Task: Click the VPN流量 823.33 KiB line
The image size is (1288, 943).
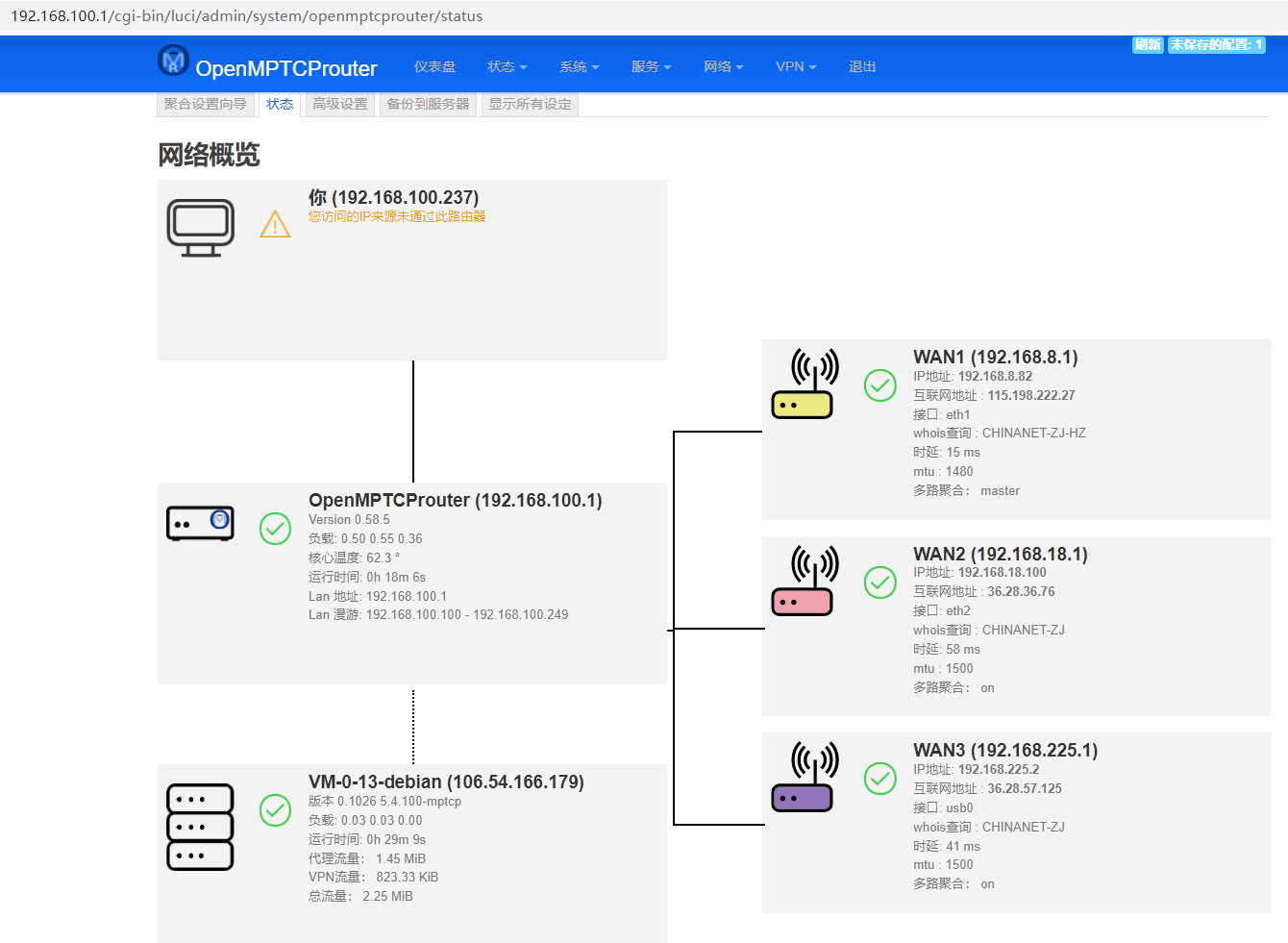Action: tap(373, 877)
